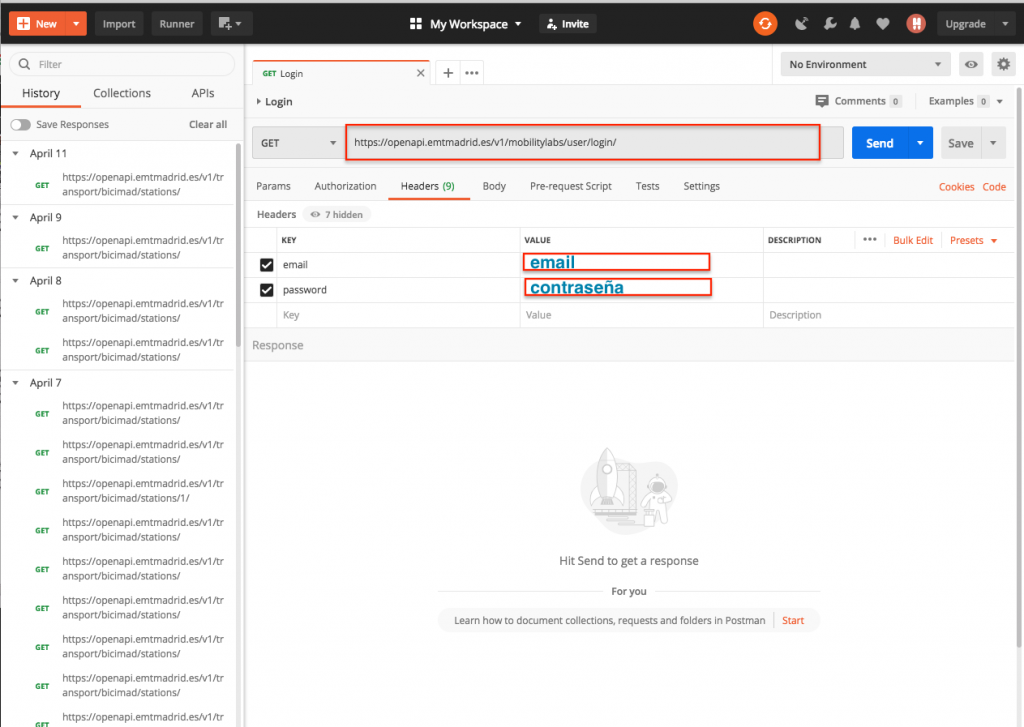Open the No Environment dropdown

[x=866, y=65]
